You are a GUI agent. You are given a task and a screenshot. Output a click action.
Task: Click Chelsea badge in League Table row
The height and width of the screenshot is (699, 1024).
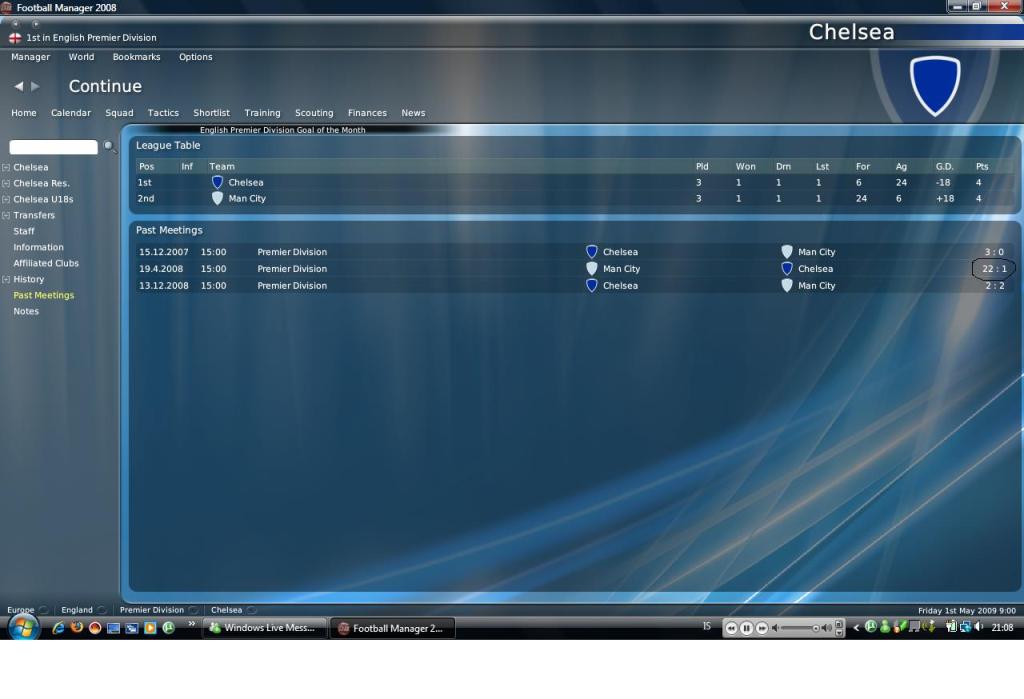click(217, 182)
